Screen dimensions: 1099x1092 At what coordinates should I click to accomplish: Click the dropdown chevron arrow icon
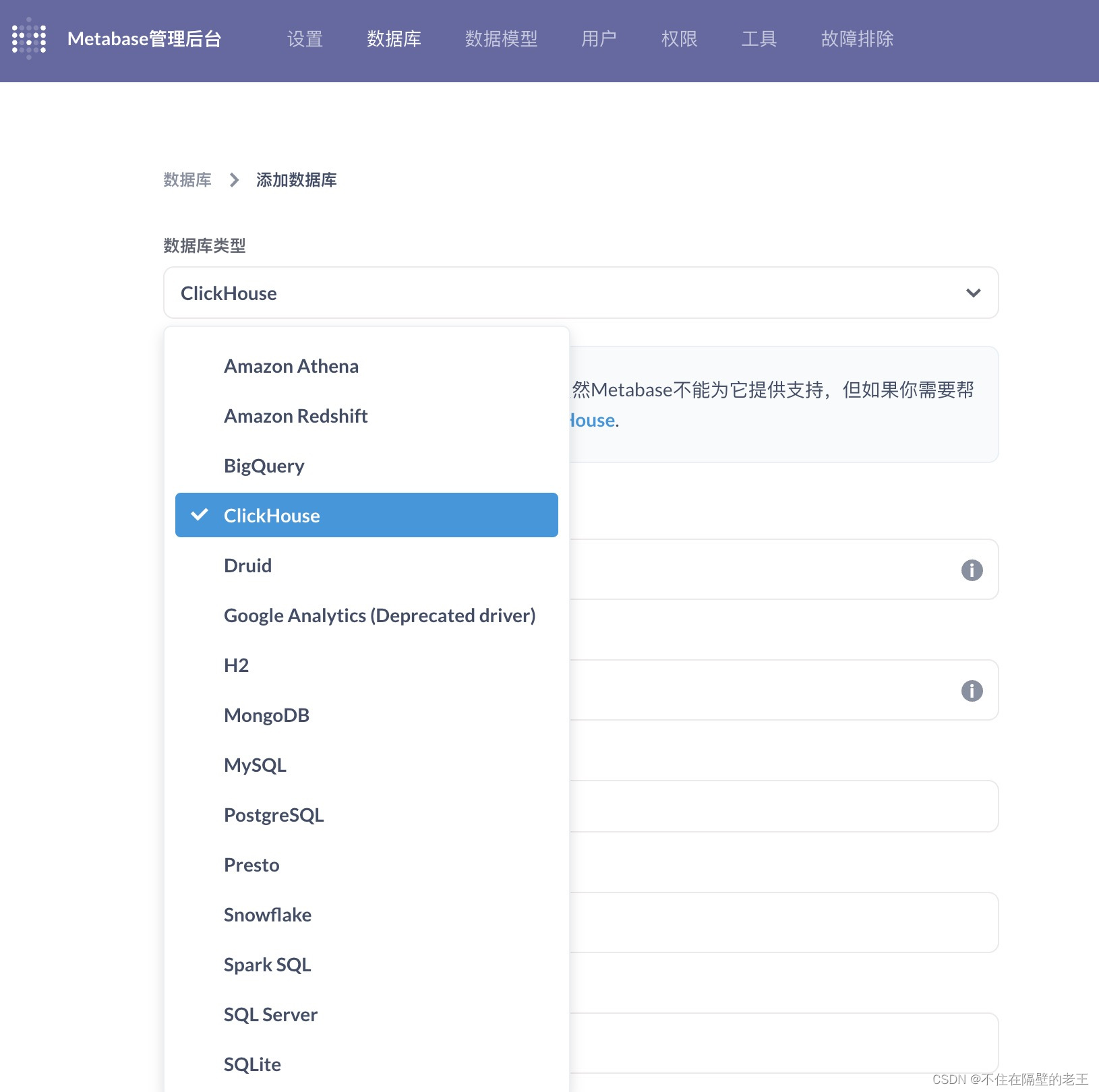click(x=973, y=293)
